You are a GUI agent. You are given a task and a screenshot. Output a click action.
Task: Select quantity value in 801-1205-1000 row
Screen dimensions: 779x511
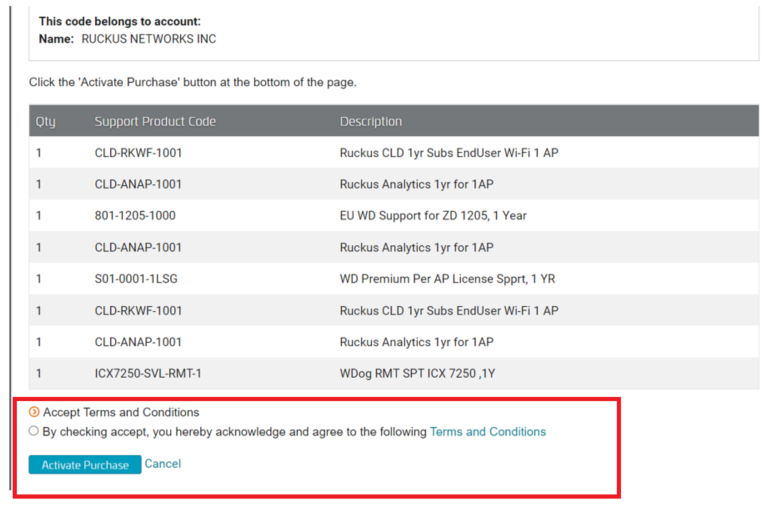(39, 216)
